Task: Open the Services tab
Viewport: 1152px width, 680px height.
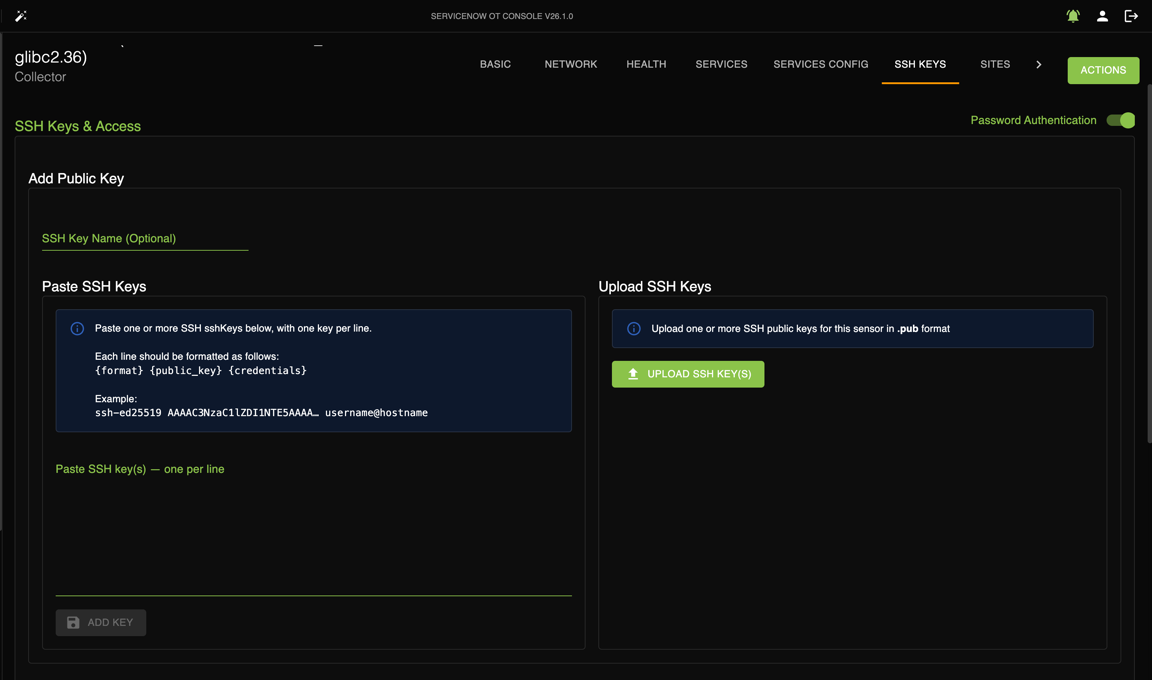Action: coord(721,65)
